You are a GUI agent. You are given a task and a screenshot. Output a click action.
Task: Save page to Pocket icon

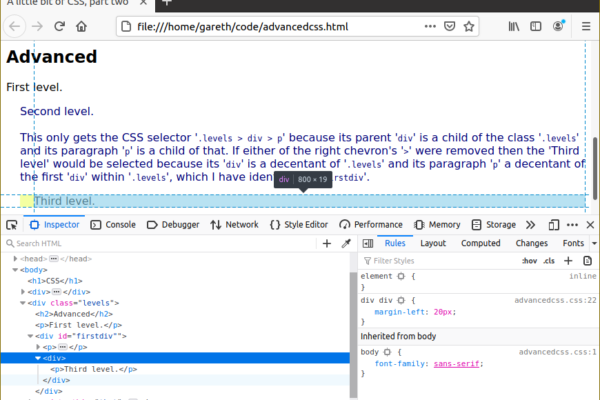coord(449,26)
